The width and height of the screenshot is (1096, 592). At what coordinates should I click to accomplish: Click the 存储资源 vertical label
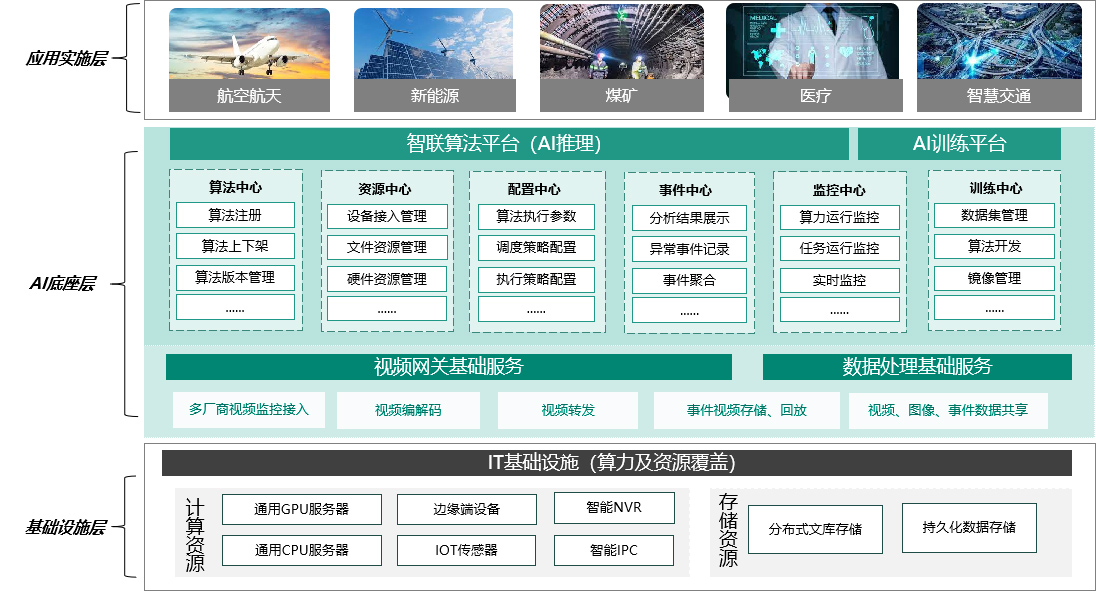[x=728, y=530]
